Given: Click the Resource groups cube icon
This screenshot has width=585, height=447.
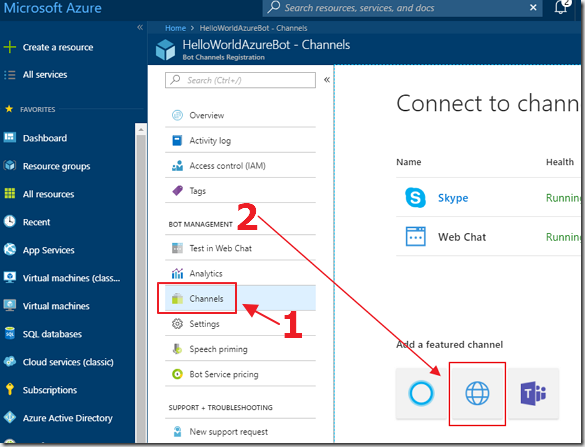Looking at the screenshot, I should pyautogui.click(x=10, y=166).
